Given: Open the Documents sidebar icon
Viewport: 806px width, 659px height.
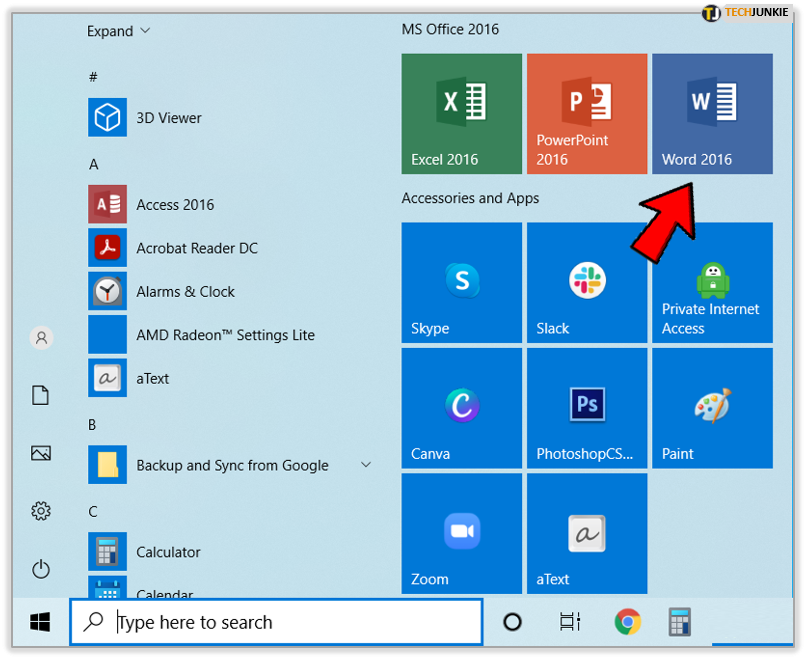Looking at the screenshot, I should pos(41,395).
